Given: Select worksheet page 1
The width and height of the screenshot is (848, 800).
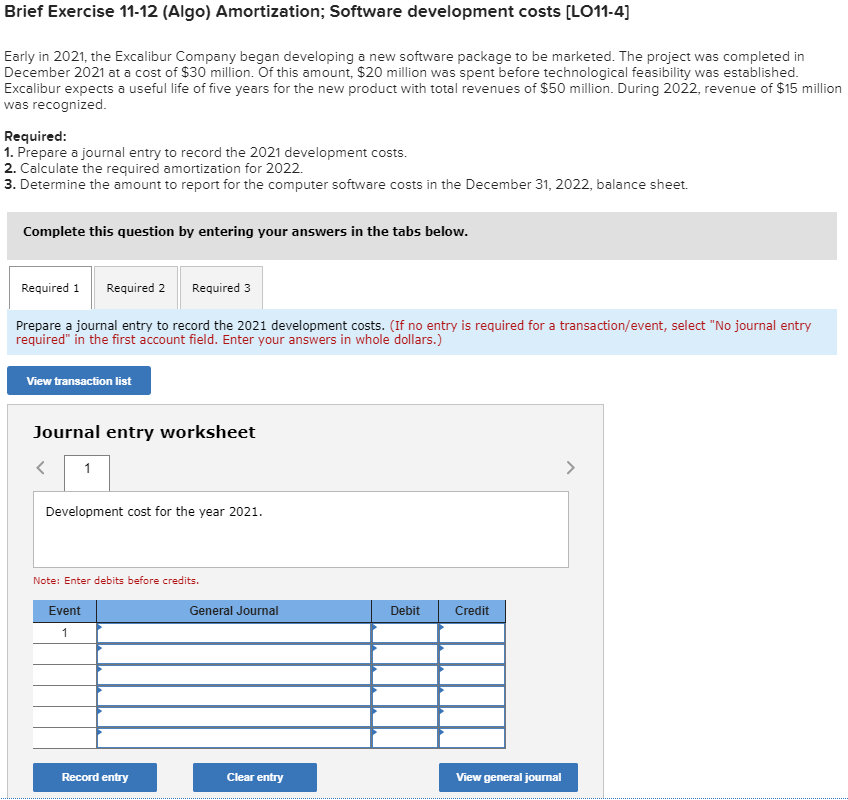Looking at the screenshot, I should point(85,472).
